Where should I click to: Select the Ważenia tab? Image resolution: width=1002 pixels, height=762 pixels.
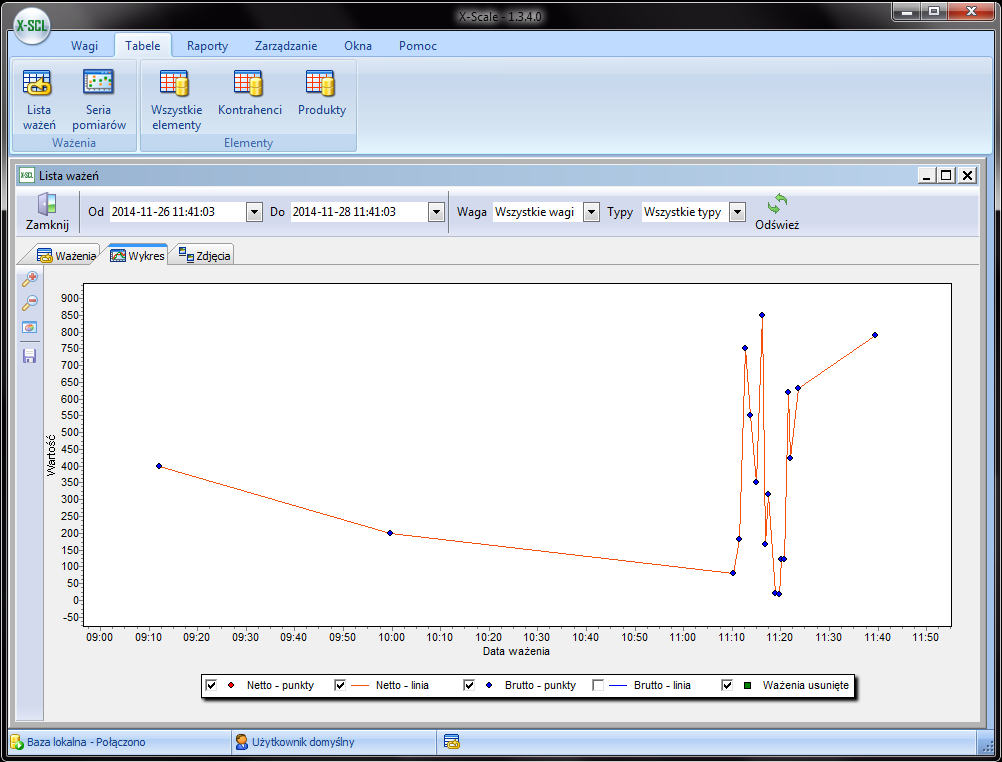(67, 256)
